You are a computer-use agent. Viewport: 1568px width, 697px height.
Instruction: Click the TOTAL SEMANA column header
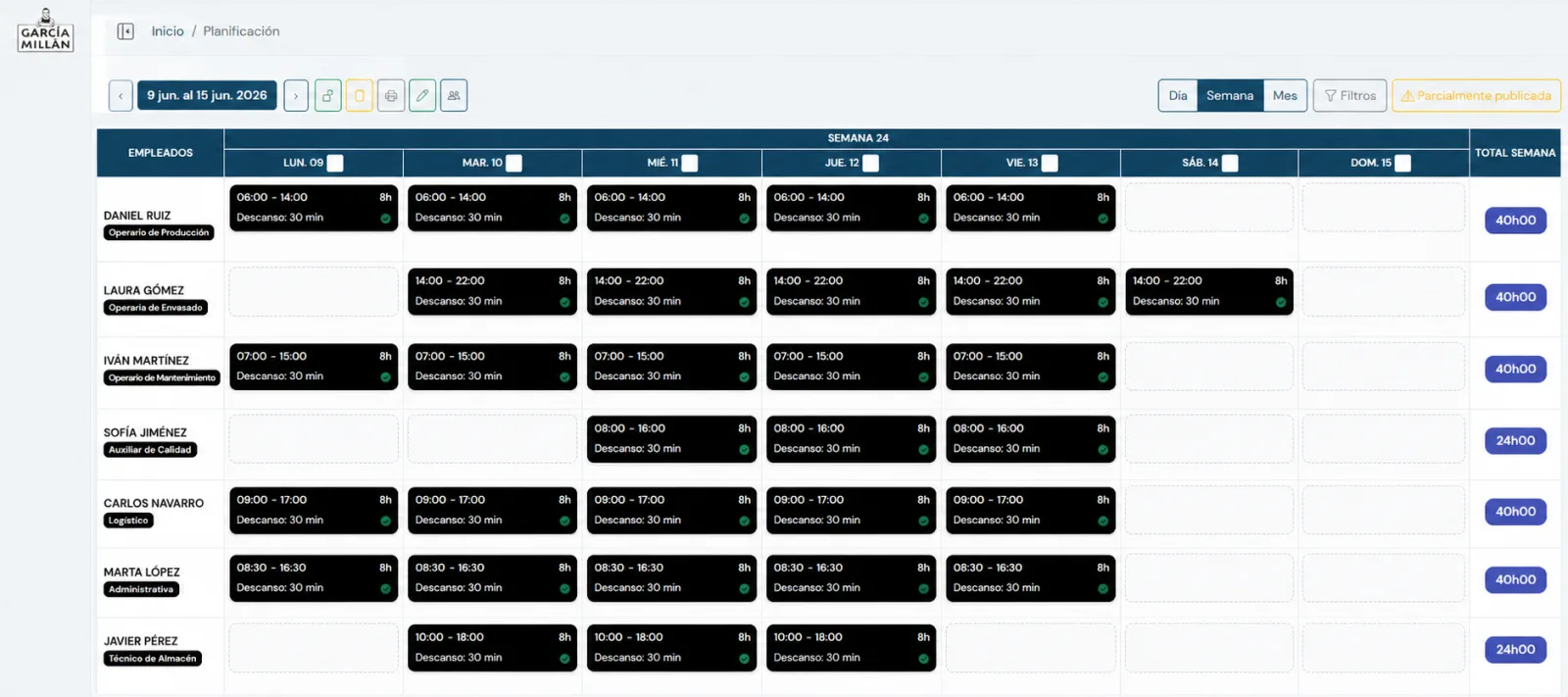[x=1515, y=153]
